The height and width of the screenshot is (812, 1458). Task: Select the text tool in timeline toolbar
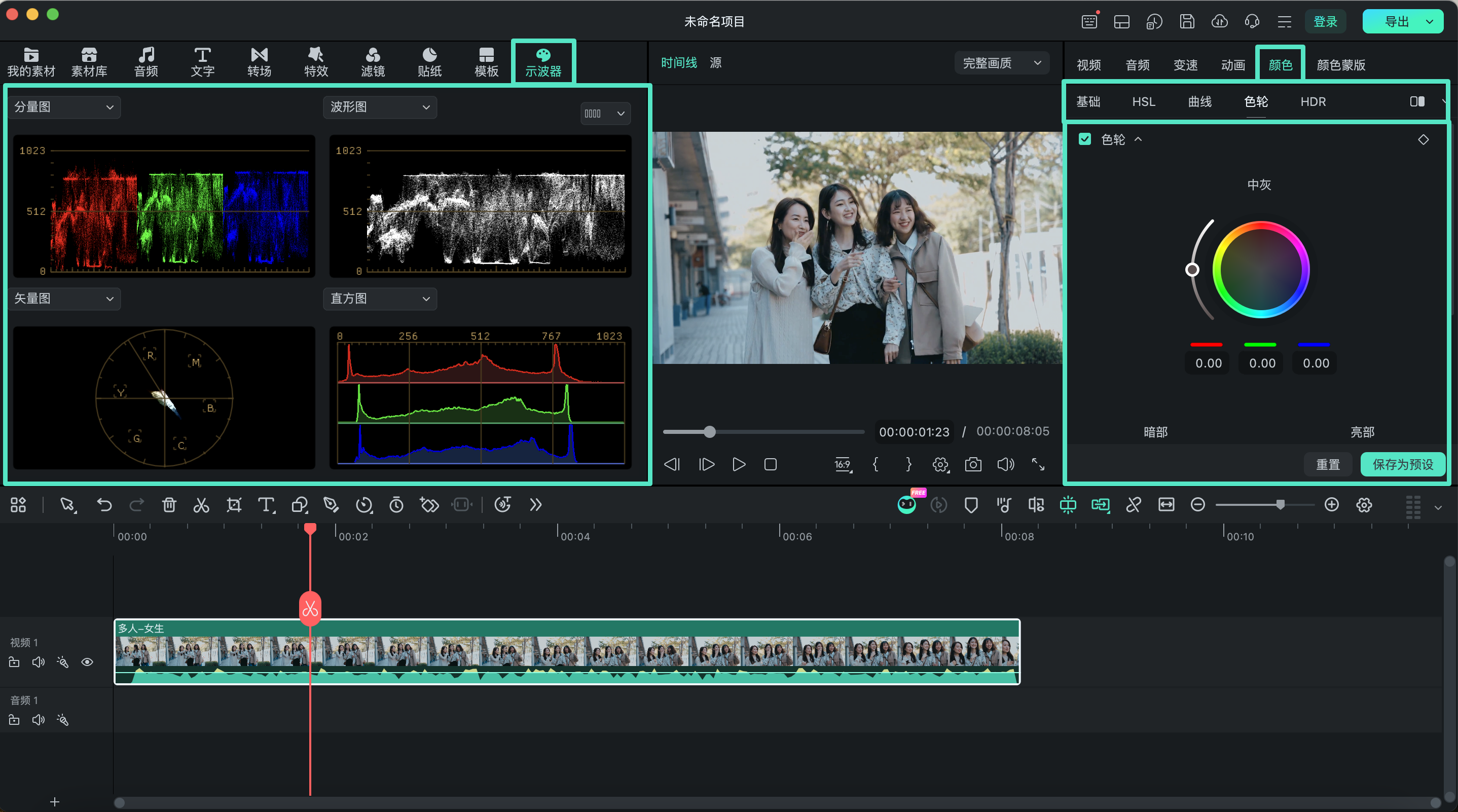coord(266,505)
